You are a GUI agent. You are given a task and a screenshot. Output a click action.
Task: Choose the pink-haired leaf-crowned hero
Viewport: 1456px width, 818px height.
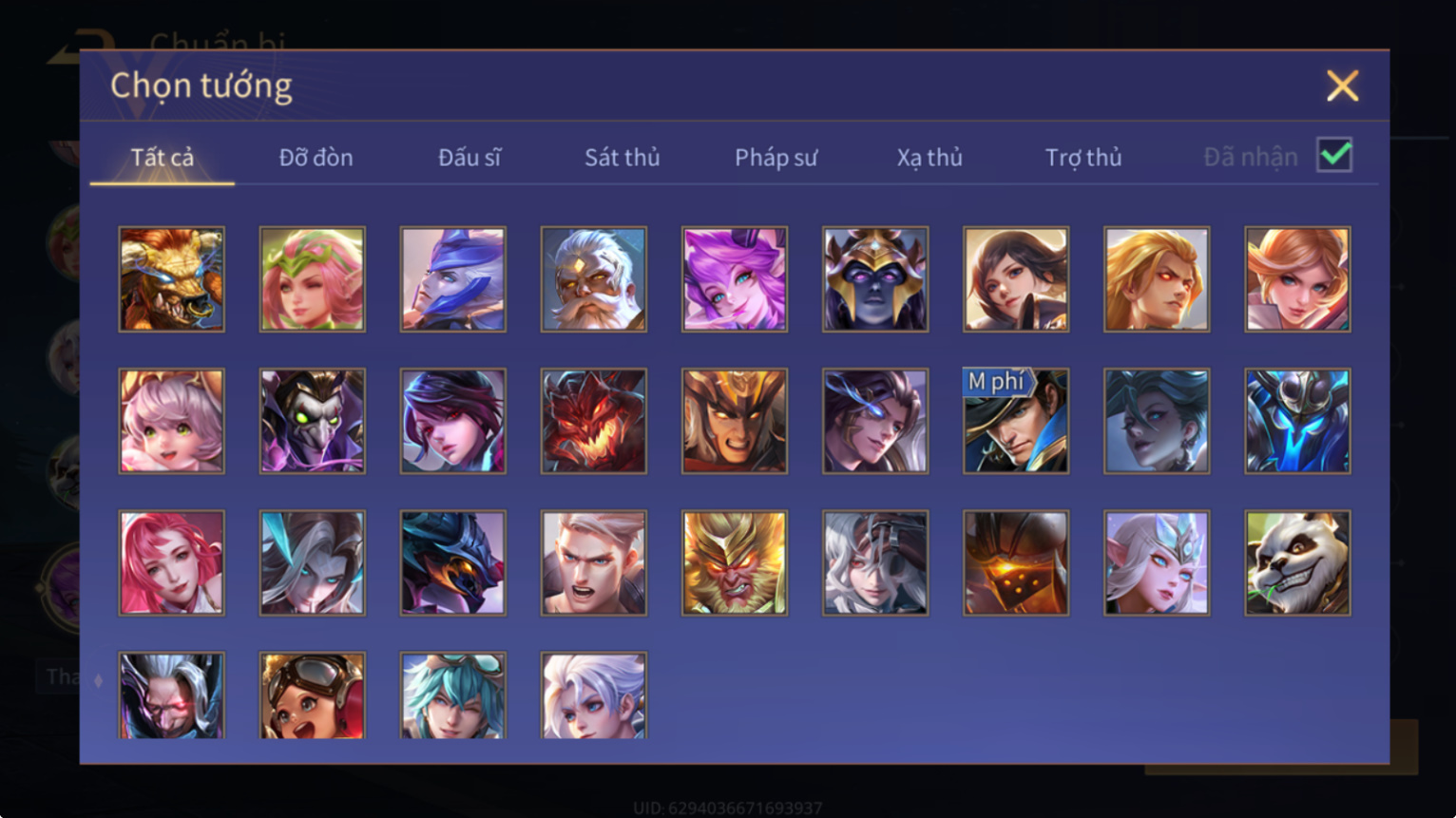(x=313, y=279)
